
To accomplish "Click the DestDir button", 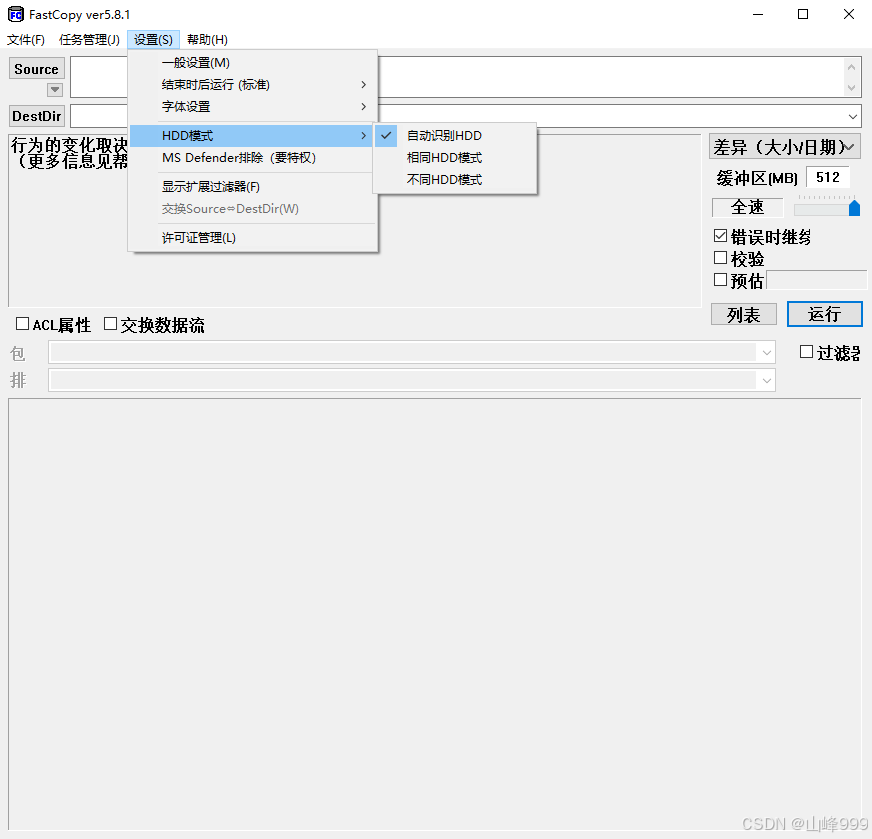I will 37,116.
